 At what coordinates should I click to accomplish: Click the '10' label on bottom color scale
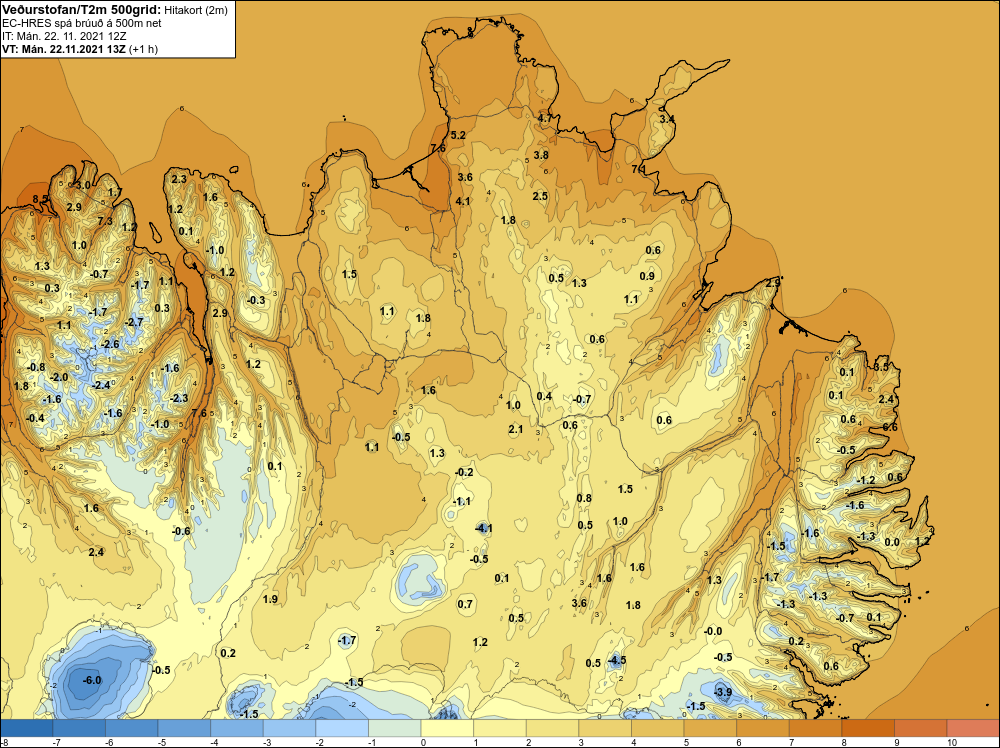point(952,742)
